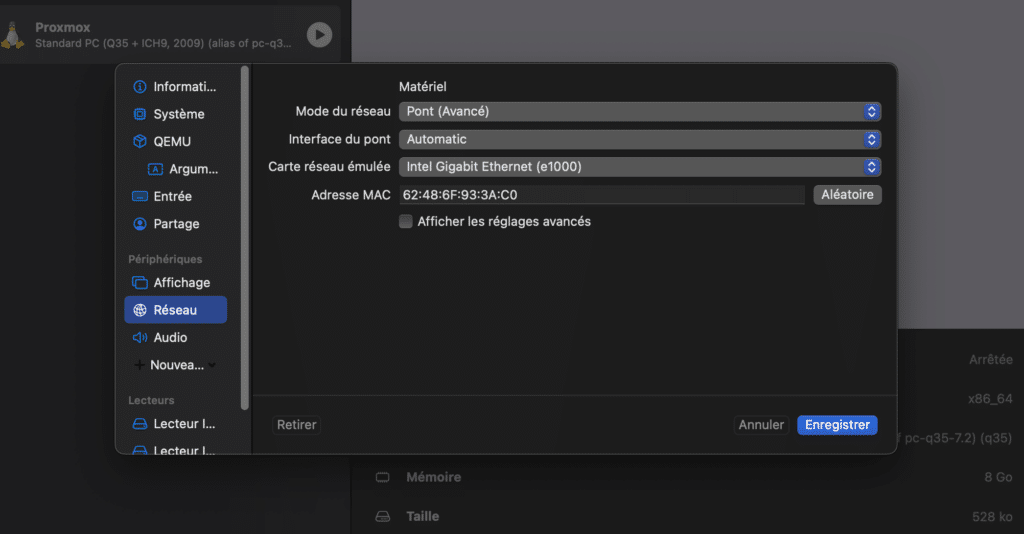Screen dimensions: 1024x534
Task: Open the Partage settings section
Action: tap(176, 224)
